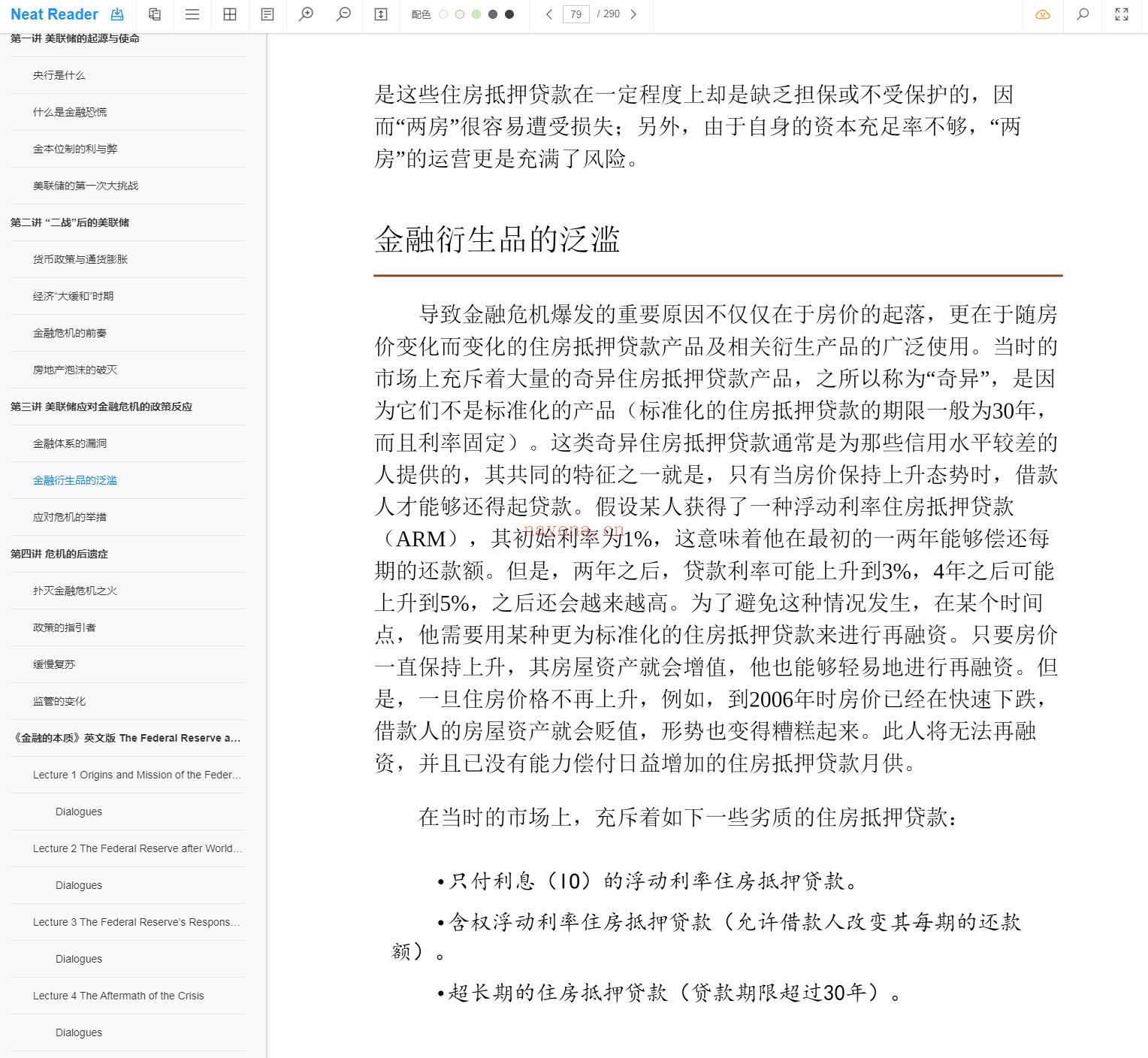Open Lecture 1 Origins and Mission entry

[x=137, y=775]
